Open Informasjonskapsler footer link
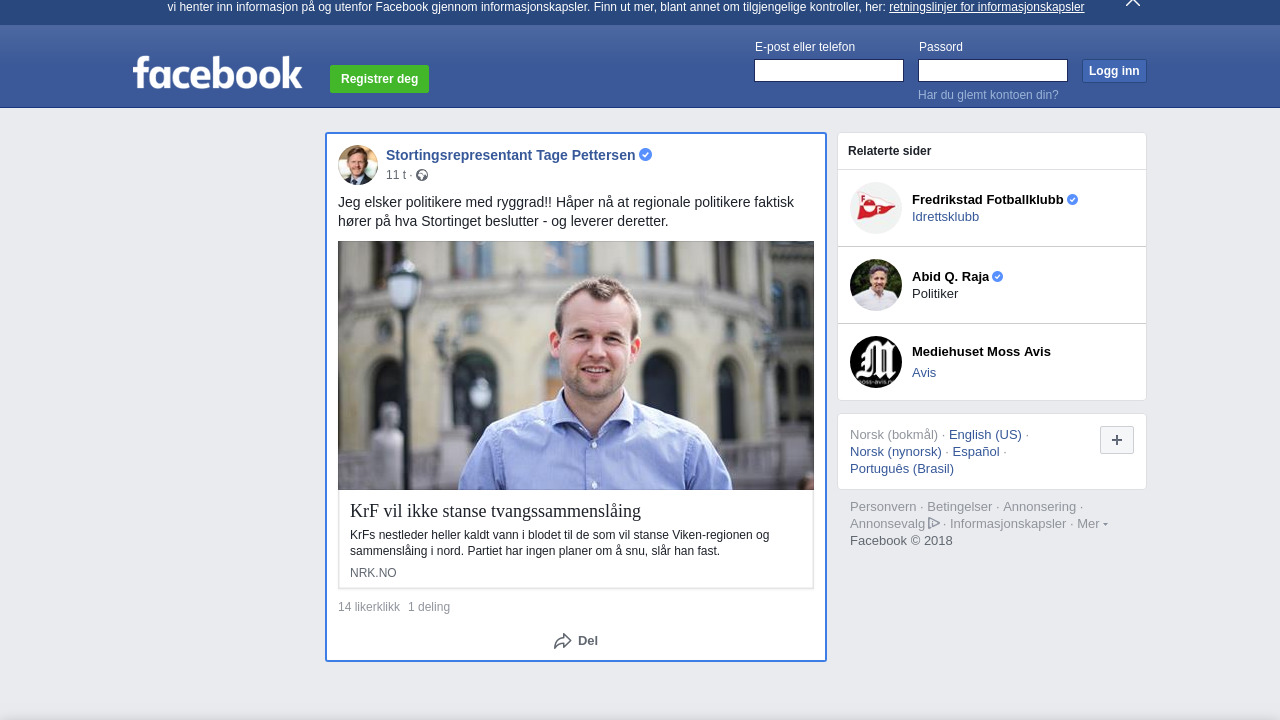Screen dimensions: 1280x720 (1008, 524)
